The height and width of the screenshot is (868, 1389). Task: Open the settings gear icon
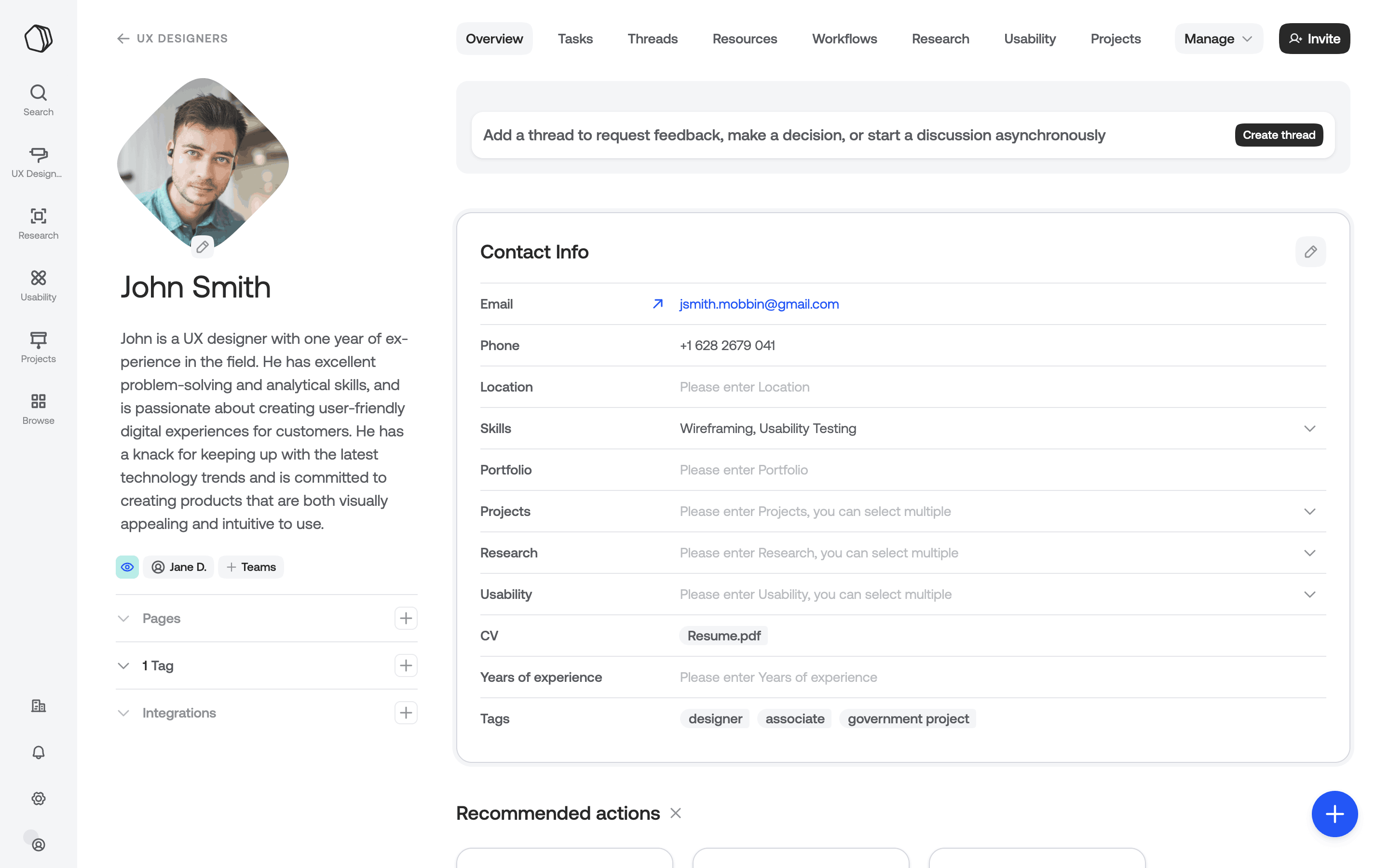39,799
